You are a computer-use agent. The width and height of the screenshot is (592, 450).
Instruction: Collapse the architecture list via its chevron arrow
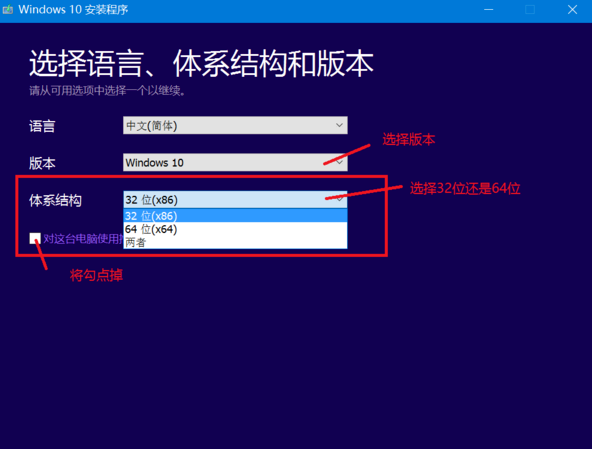pyautogui.click(x=339, y=199)
